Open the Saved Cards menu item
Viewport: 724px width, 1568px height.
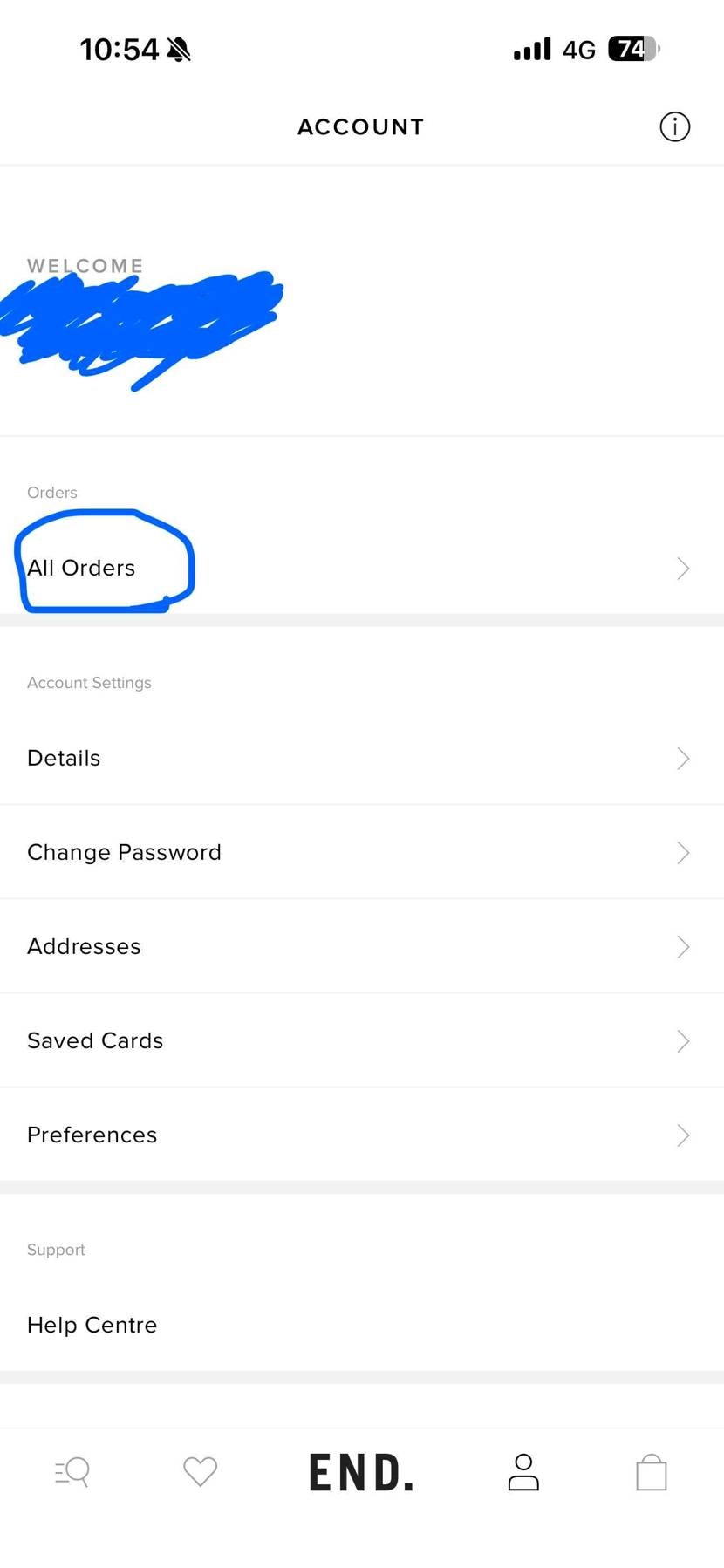coord(95,1041)
